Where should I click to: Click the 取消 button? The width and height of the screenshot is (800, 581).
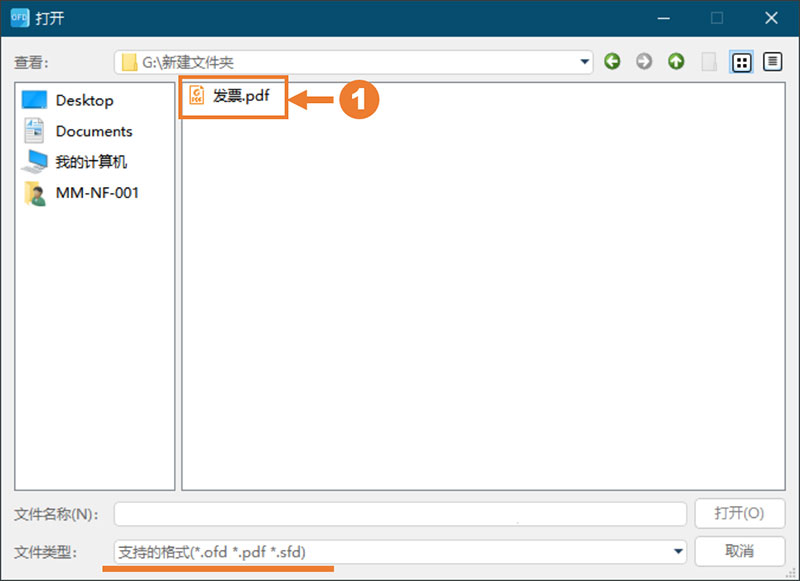(x=739, y=551)
